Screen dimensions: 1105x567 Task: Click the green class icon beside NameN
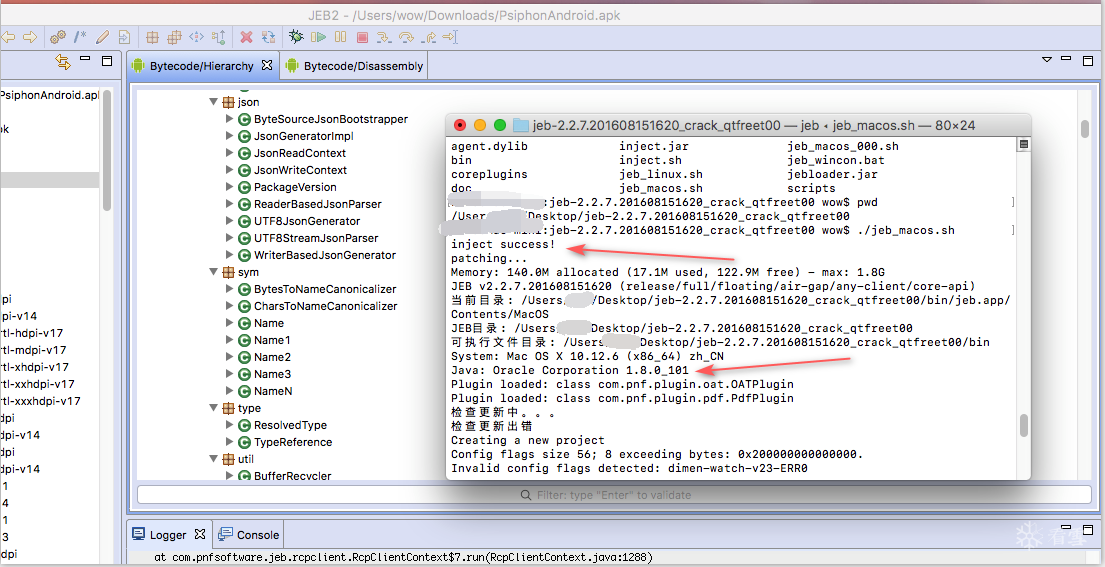pos(245,391)
